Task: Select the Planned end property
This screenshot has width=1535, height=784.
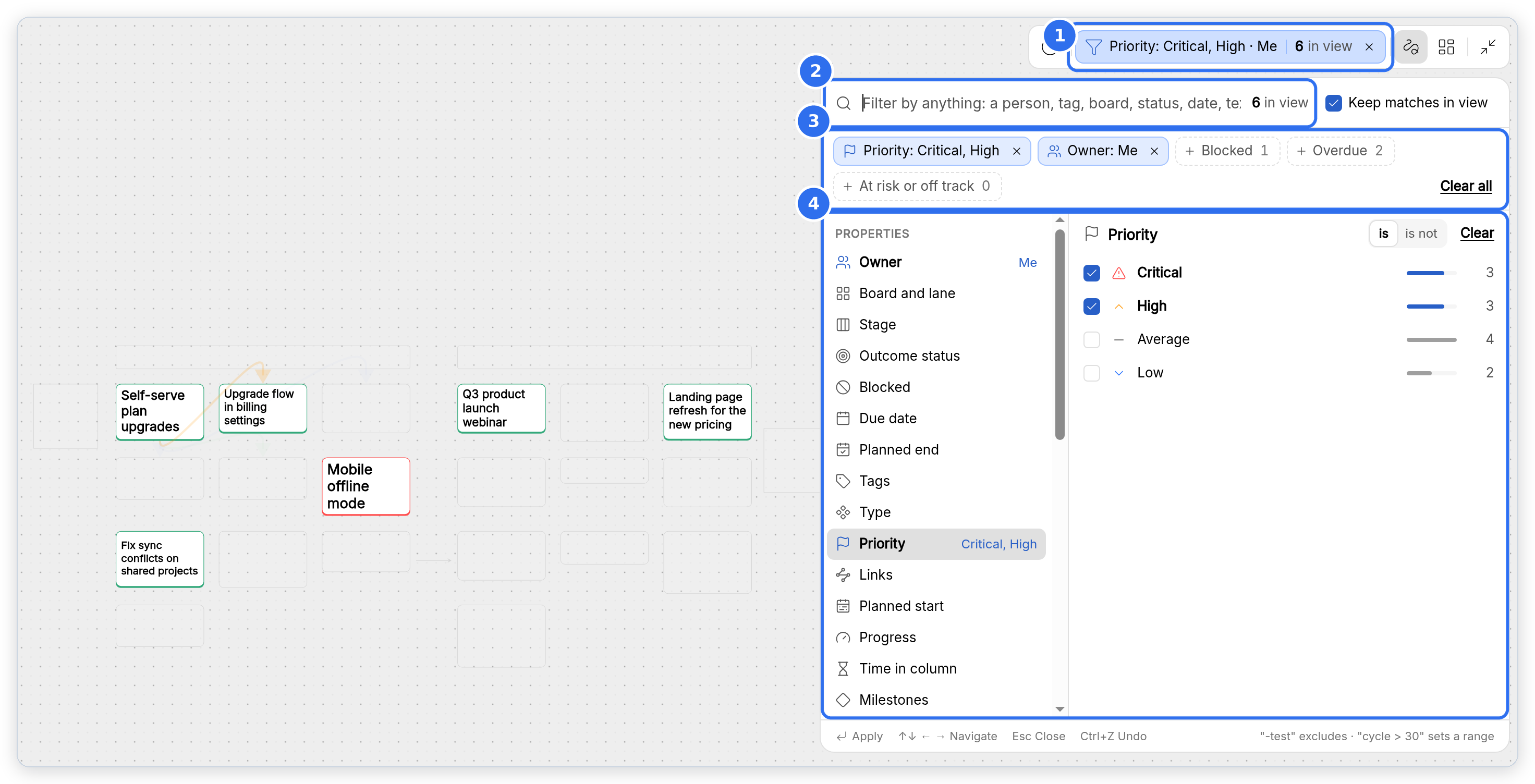Action: [936, 450]
